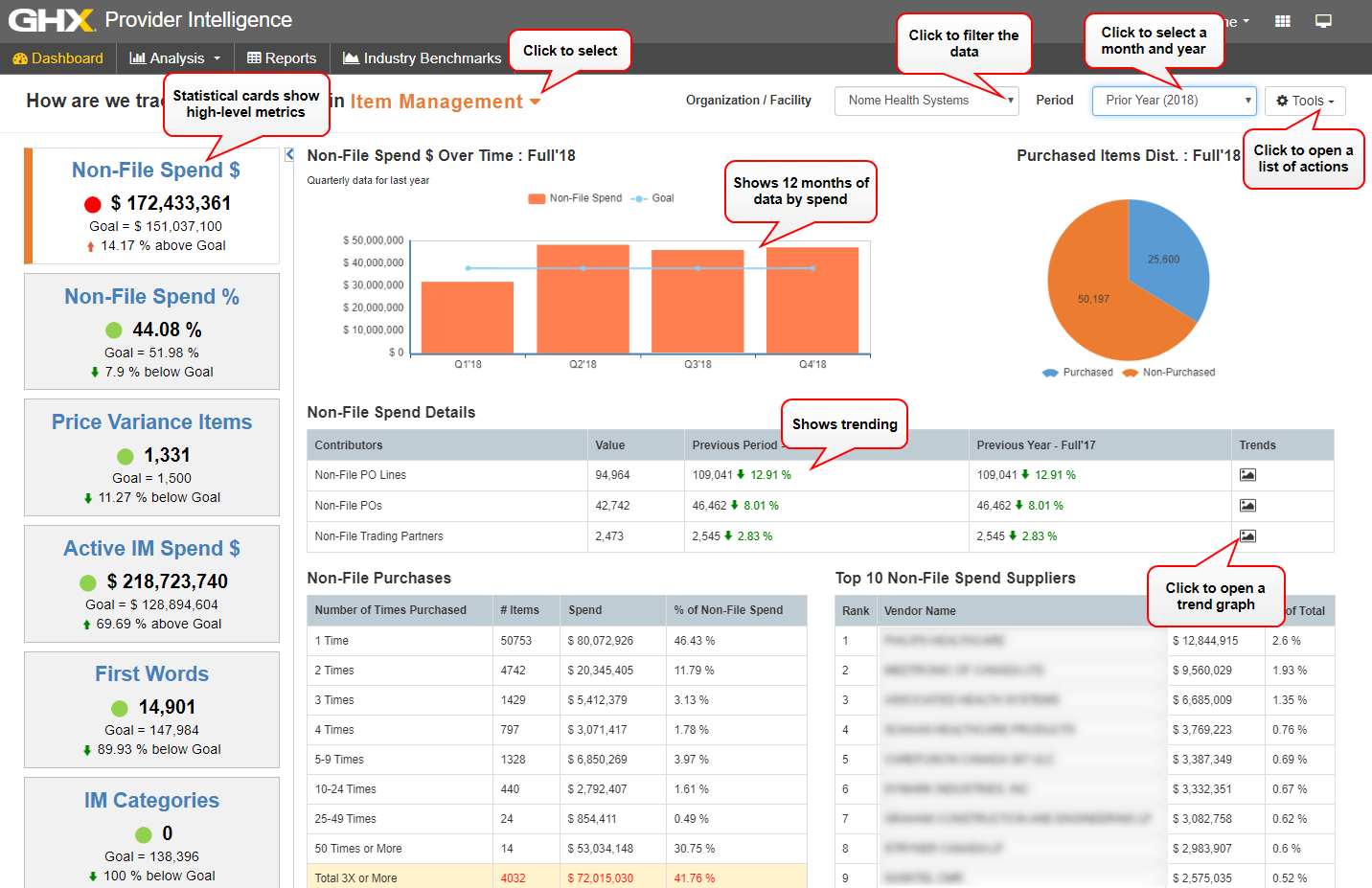Click the apps grid icon in header
This screenshot has height=888, width=1372.
(x=1283, y=21)
